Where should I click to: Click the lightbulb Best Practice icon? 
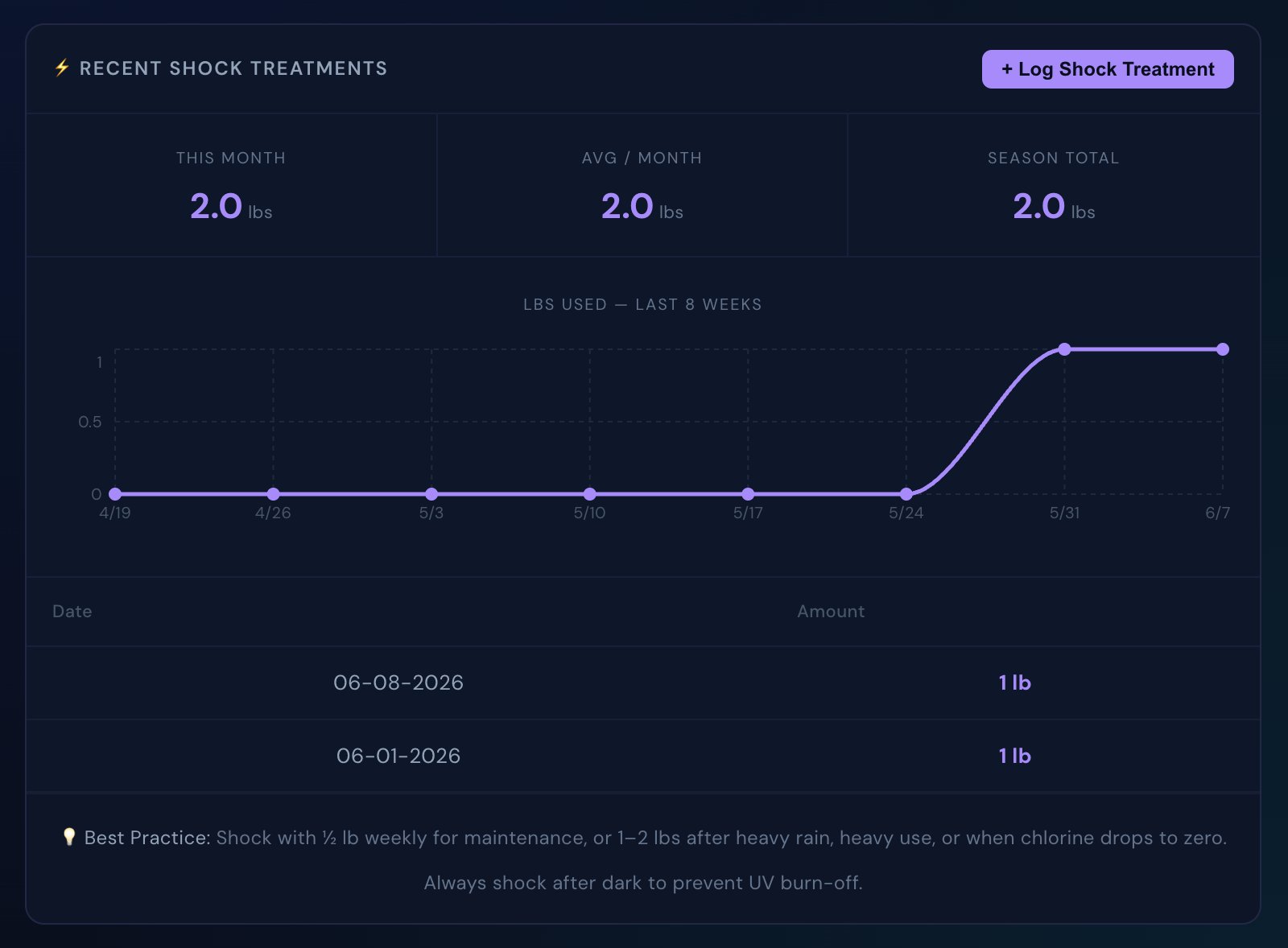tap(69, 837)
